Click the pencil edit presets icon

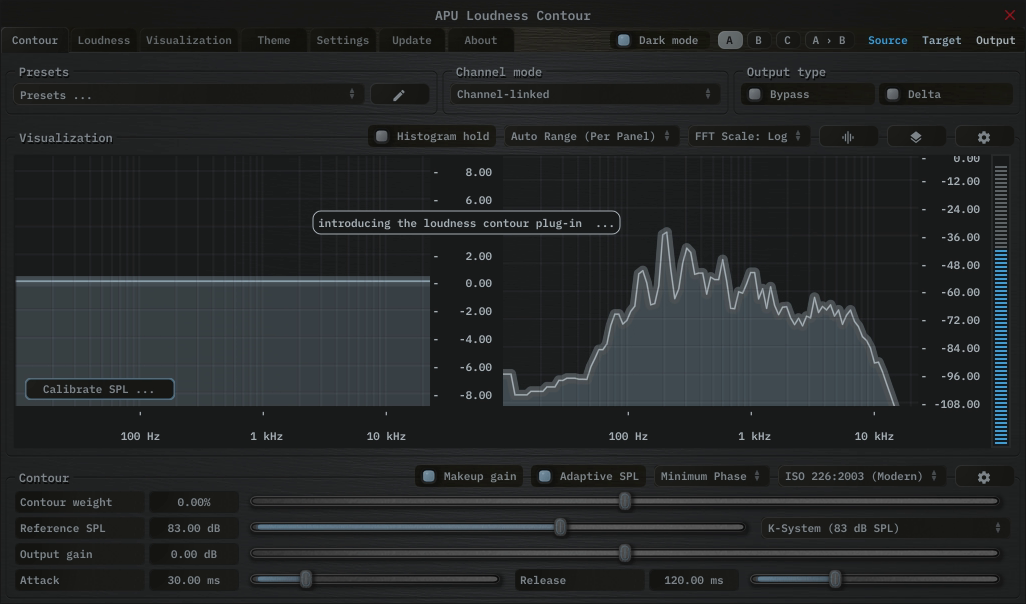(399, 95)
